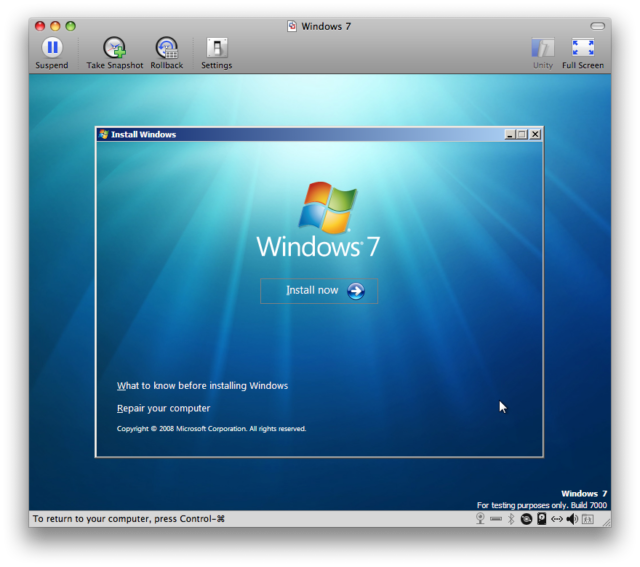640x567 pixels.
Task: Enter Full Screen mode
Action: 583,53
